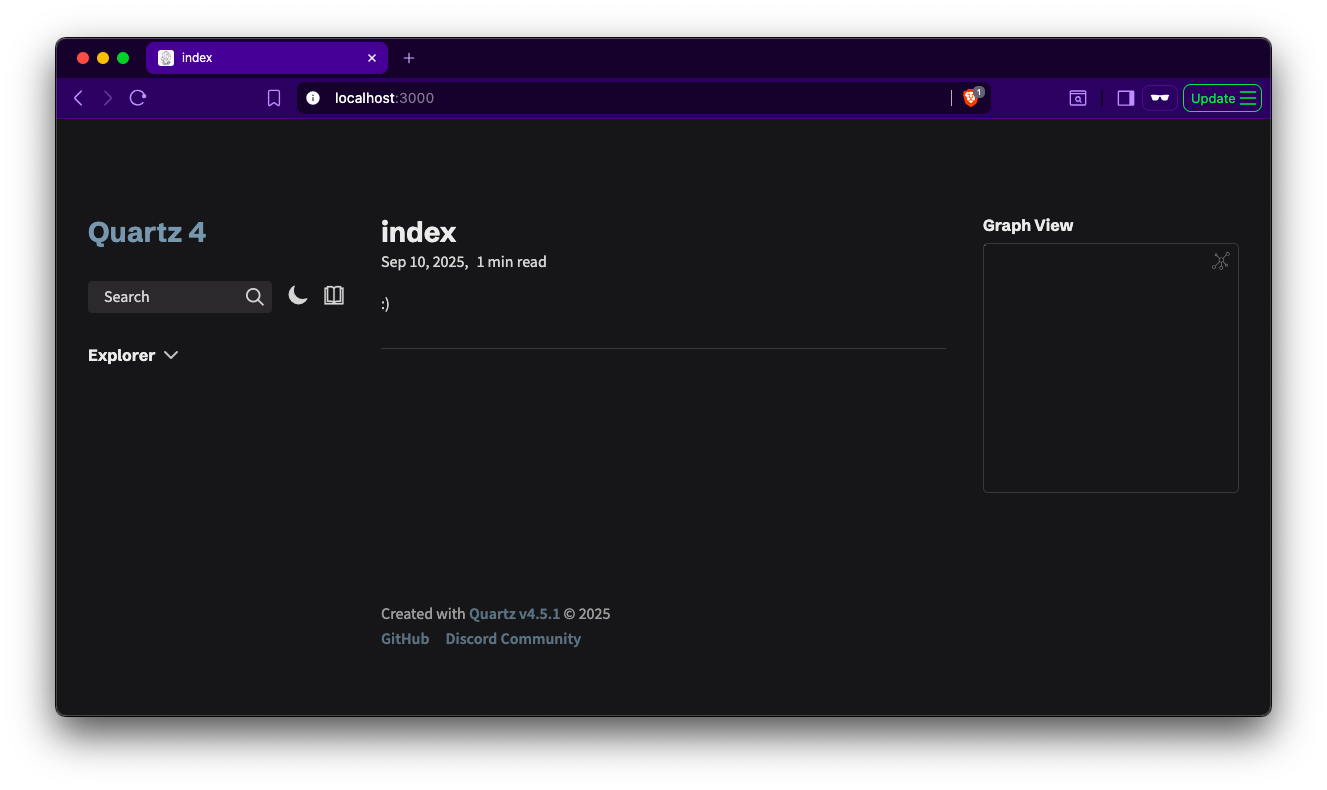The image size is (1327, 790).
Task: Toggle reader mode with the book icon
Action: 334,295
